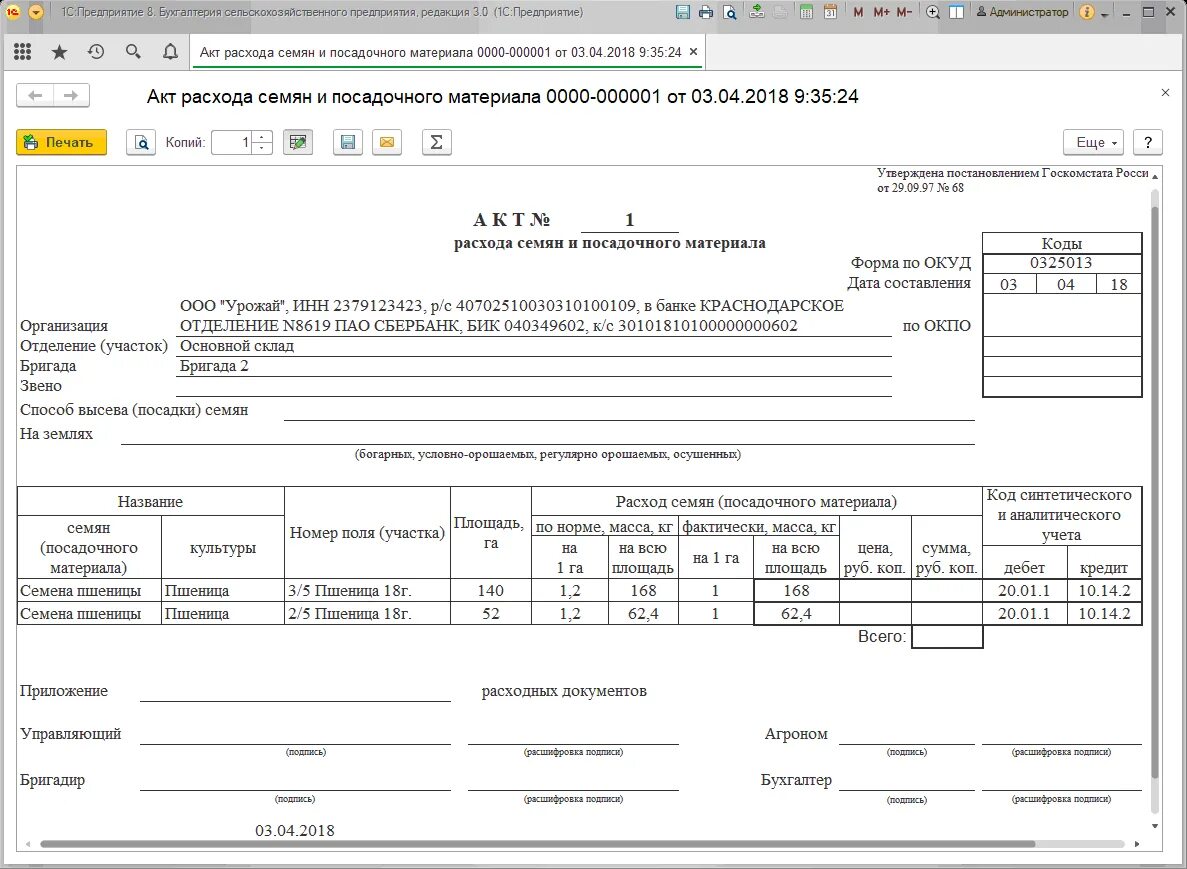Click the M- subtract from memory button
1187x869 pixels.
(x=904, y=12)
